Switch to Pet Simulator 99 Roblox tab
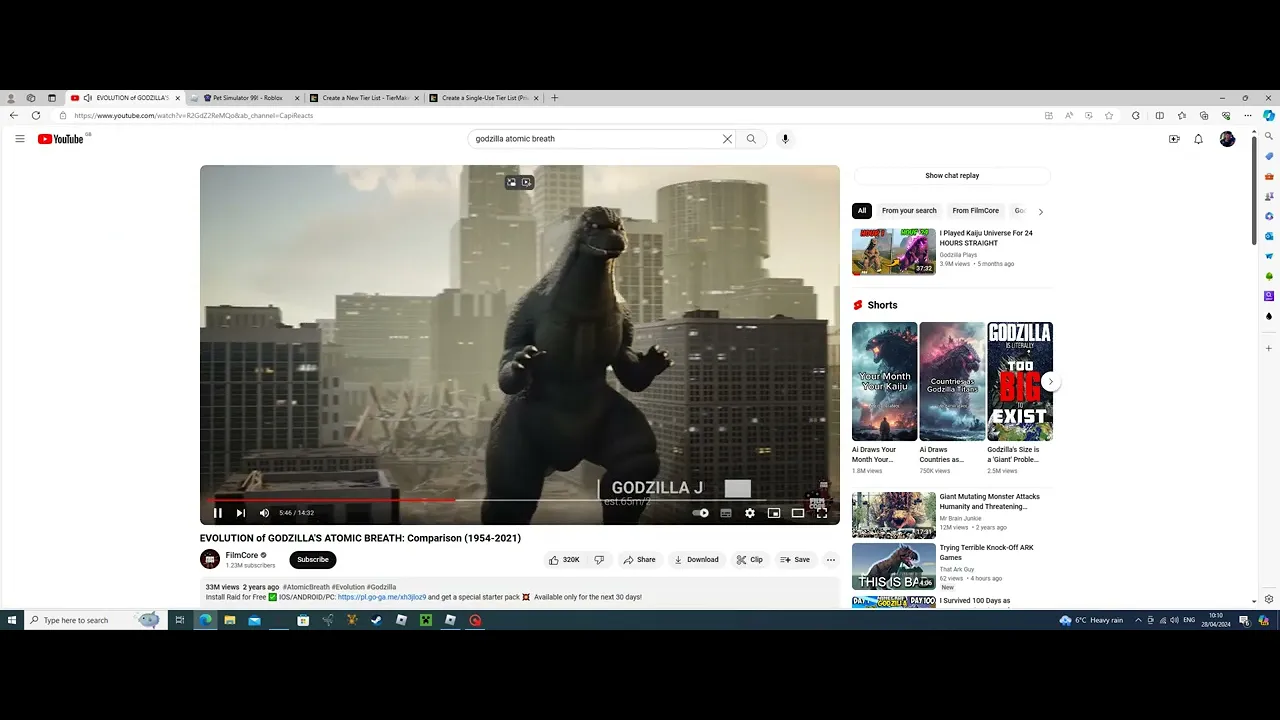 point(243,98)
